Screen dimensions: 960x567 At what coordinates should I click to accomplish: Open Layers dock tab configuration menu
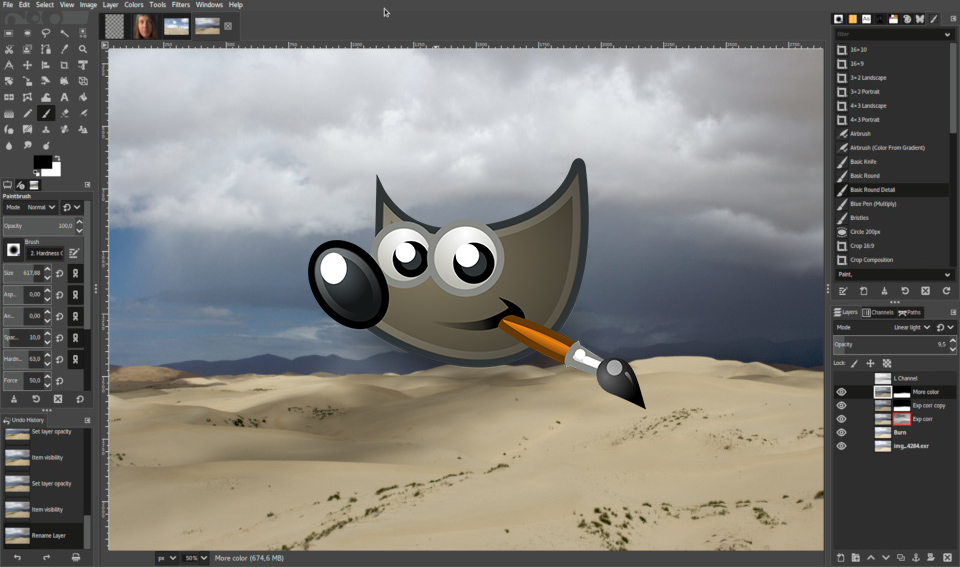point(953,312)
